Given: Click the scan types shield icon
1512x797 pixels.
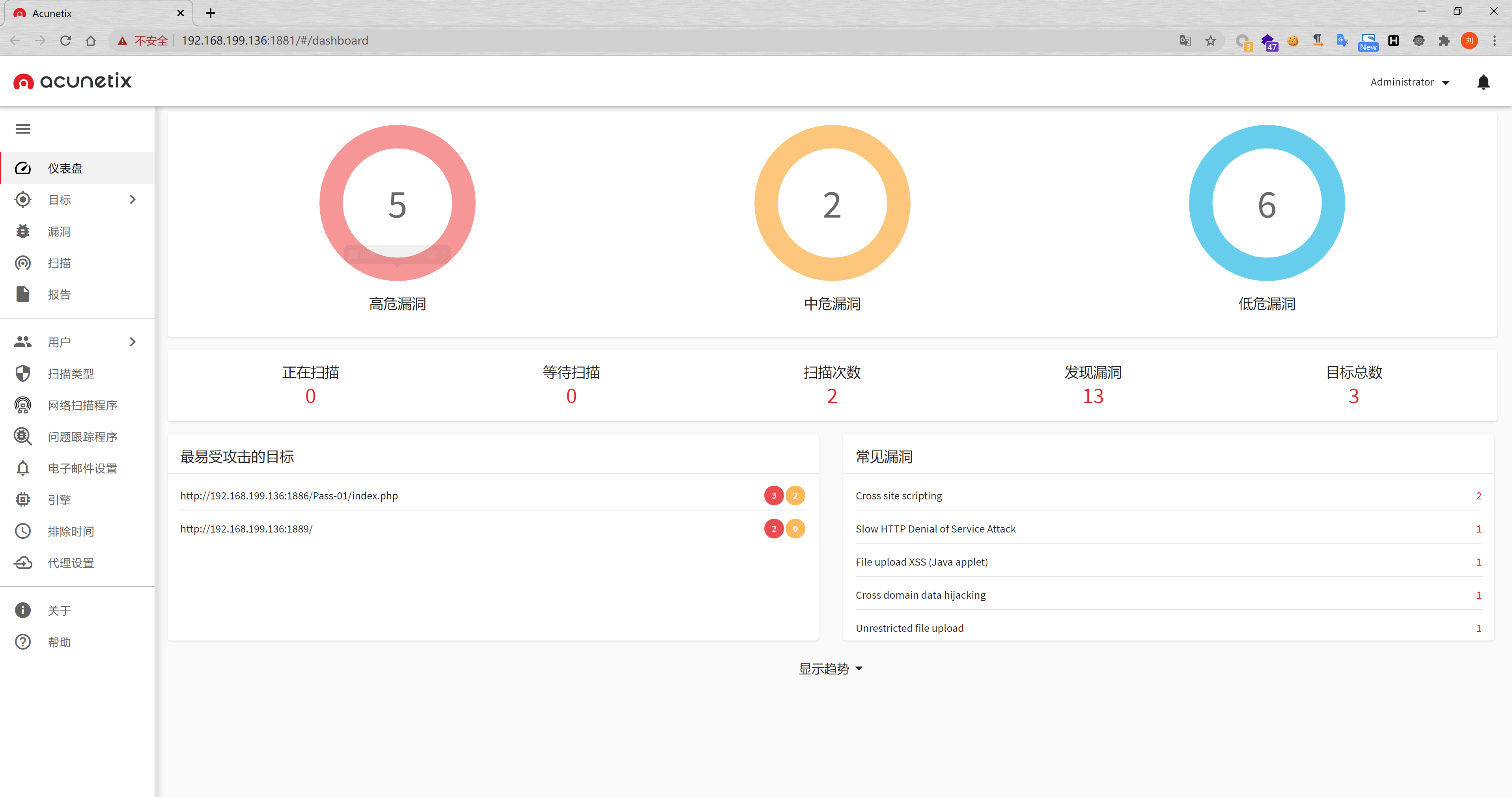Looking at the screenshot, I should click(23, 374).
